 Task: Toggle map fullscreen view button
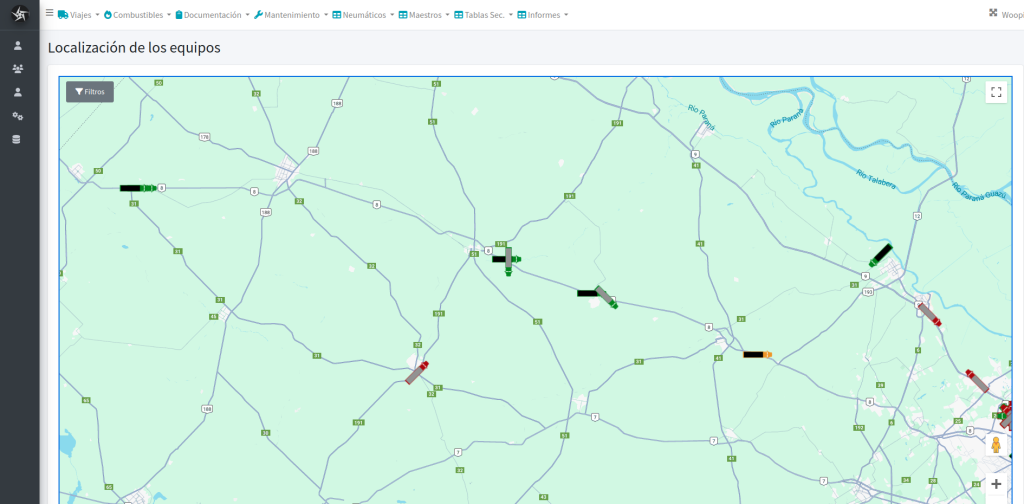tap(995, 92)
